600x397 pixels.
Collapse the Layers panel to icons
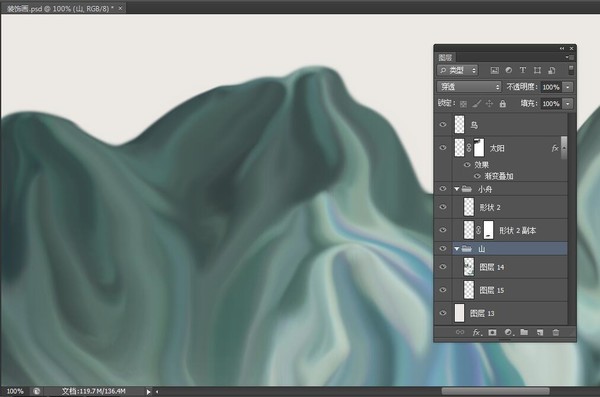coord(562,49)
